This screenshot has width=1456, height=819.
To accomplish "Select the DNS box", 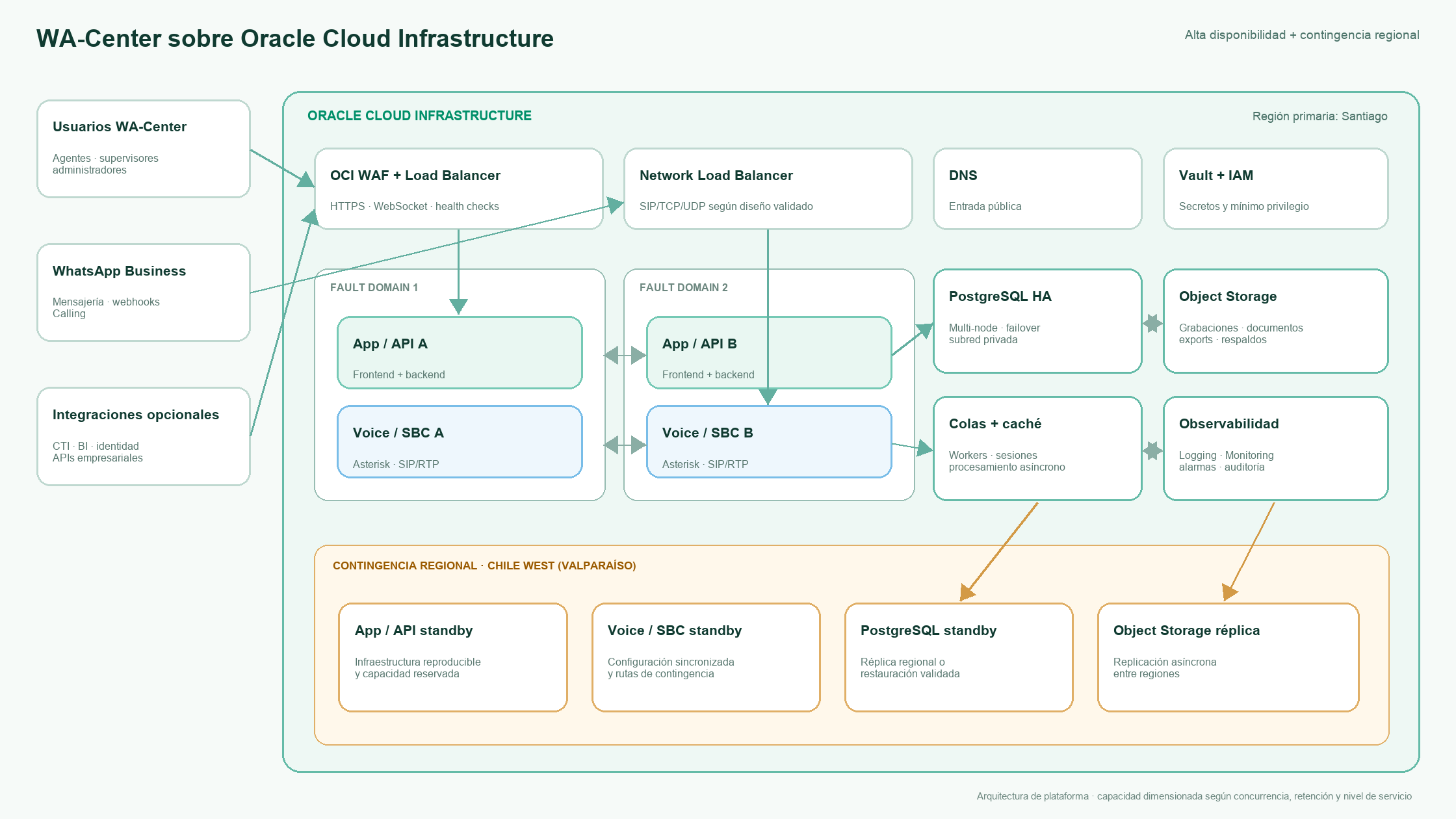I will point(1037,189).
